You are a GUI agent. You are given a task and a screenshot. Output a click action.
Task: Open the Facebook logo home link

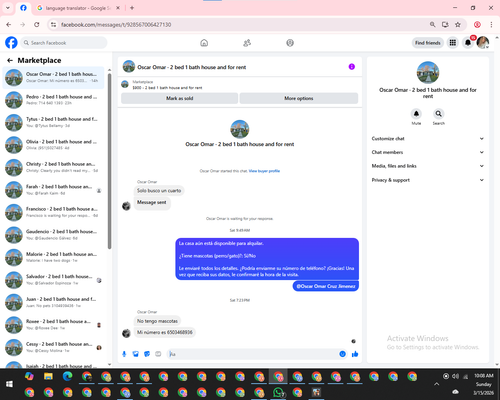point(11,43)
